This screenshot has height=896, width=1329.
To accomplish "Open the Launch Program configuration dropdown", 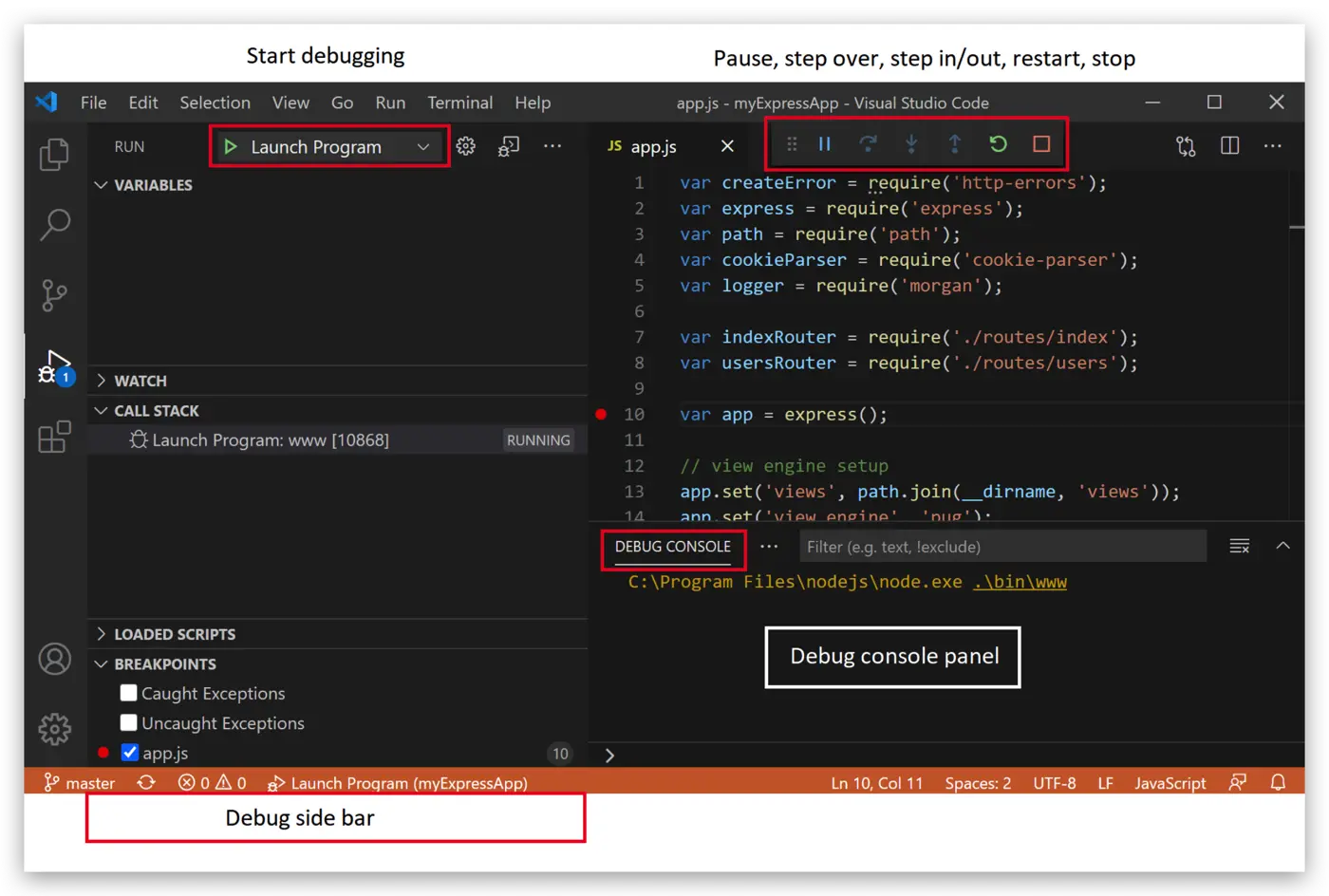I will tap(423, 147).
